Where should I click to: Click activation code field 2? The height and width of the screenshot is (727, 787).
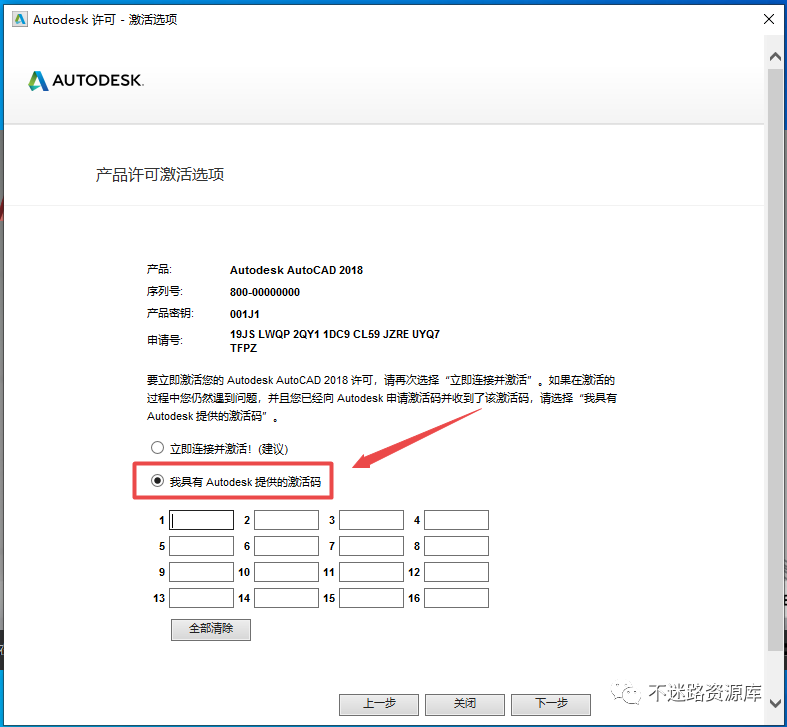pyautogui.click(x=286, y=520)
